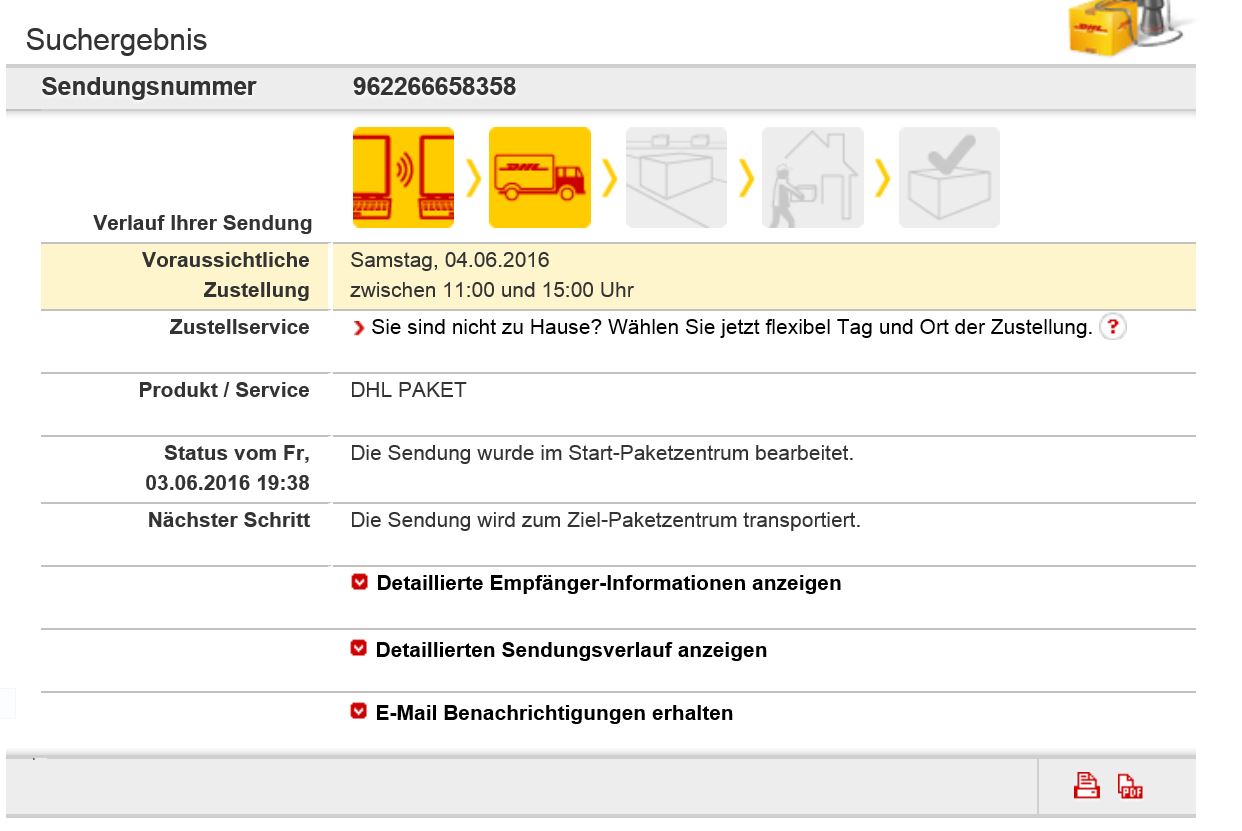This screenshot has height=831, width=1242.
Task: Click the Sendungsnummer 962266658358
Action: [435, 87]
